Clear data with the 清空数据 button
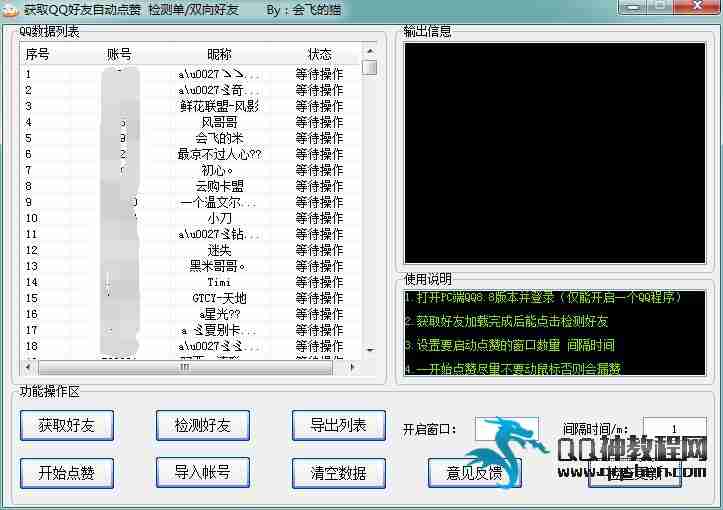This screenshot has height=510, width=723. [338, 473]
